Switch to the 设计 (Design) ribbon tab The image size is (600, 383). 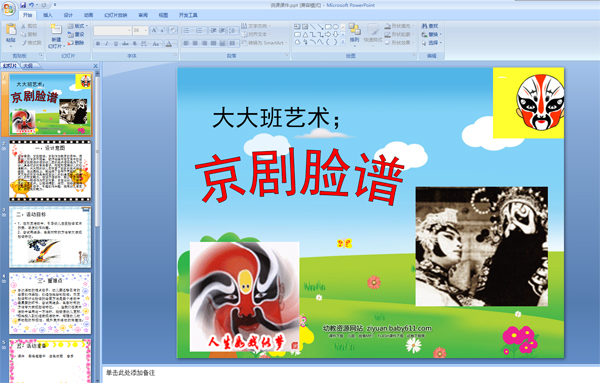click(68, 15)
